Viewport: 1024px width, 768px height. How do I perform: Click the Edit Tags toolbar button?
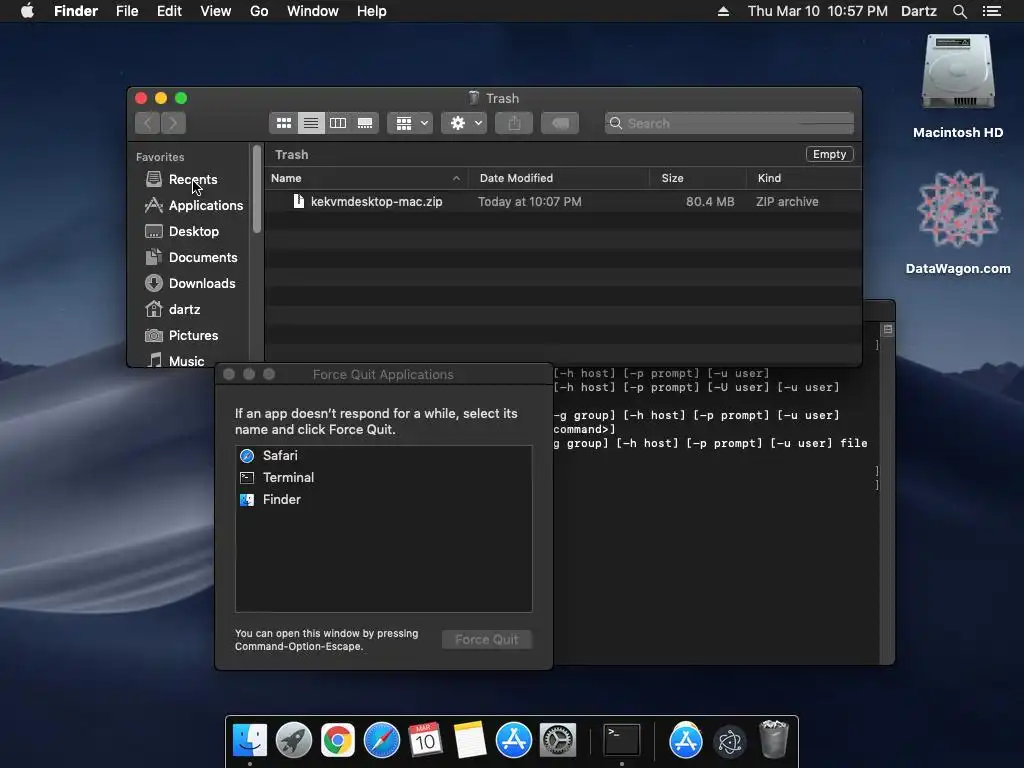point(560,123)
